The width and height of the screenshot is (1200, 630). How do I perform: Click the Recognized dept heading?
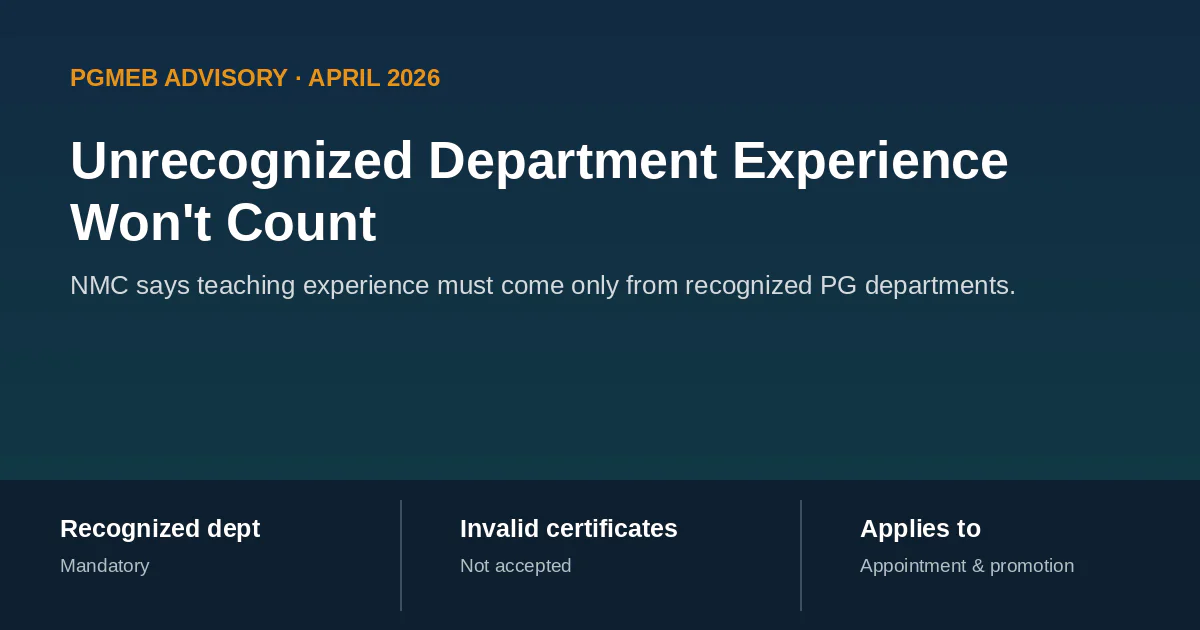(x=160, y=529)
